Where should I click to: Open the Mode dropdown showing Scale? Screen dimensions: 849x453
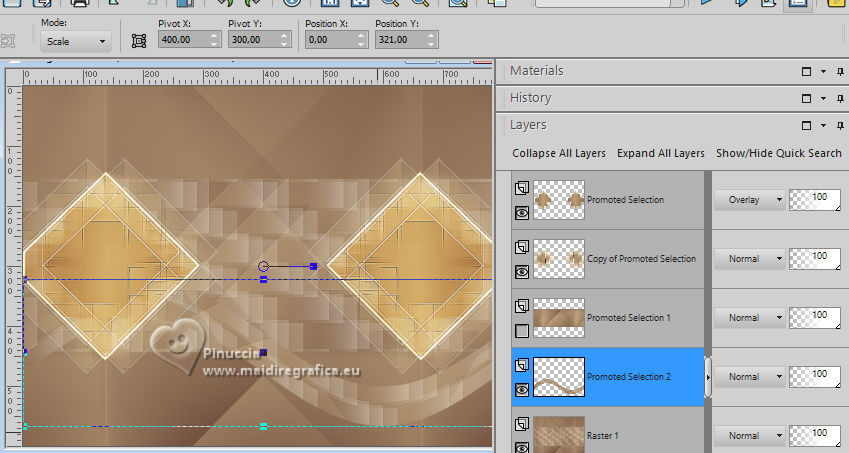pos(76,42)
